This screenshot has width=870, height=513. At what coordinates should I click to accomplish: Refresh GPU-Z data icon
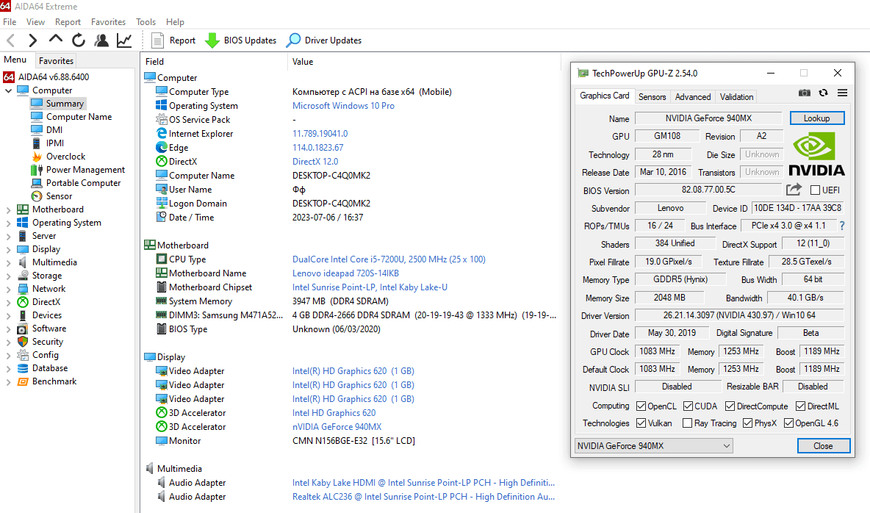click(x=823, y=93)
